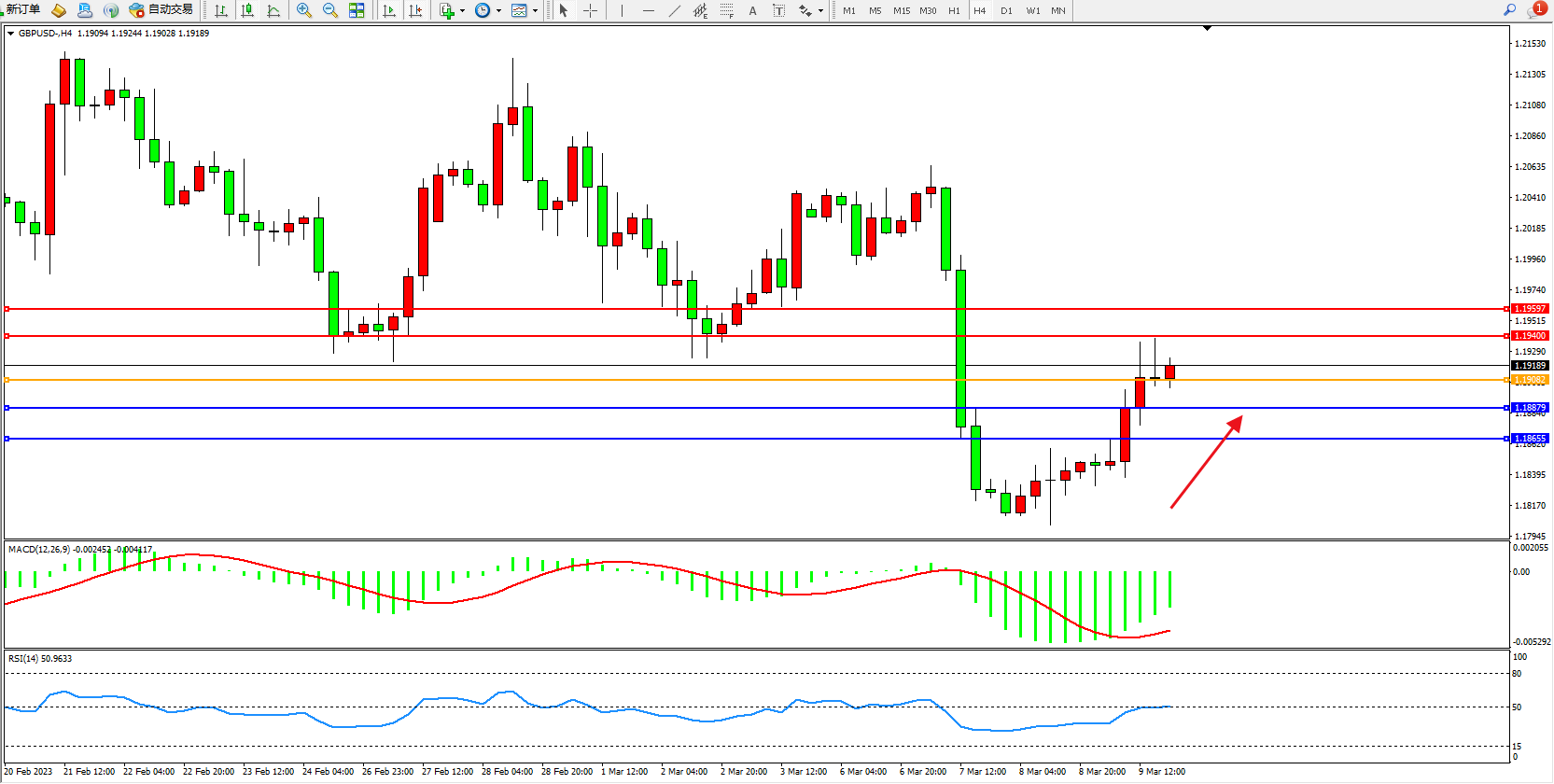Click the 新订单 new order button
The width and height of the screenshot is (1554, 784).
22,10
